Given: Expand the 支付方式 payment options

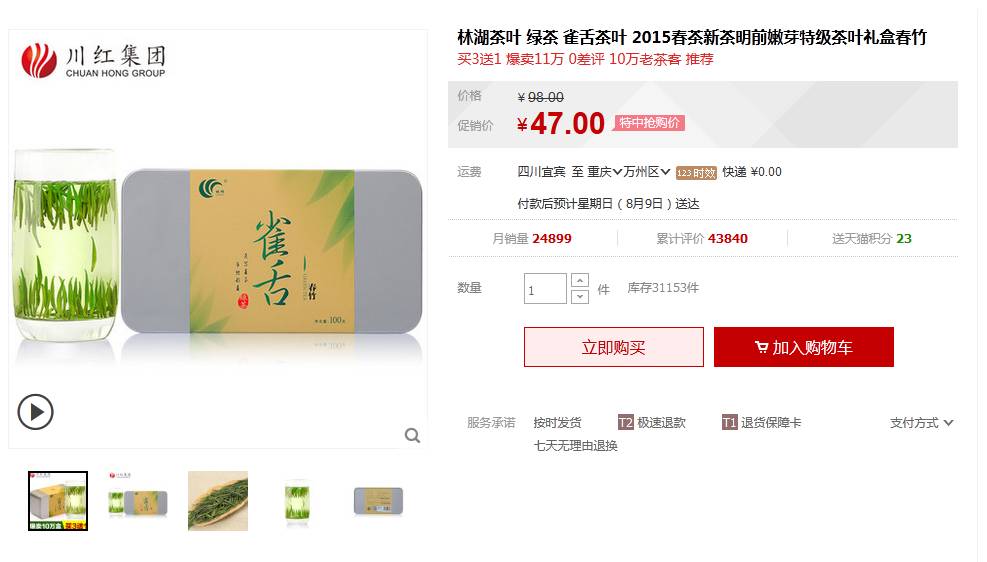Looking at the screenshot, I should (922, 423).
